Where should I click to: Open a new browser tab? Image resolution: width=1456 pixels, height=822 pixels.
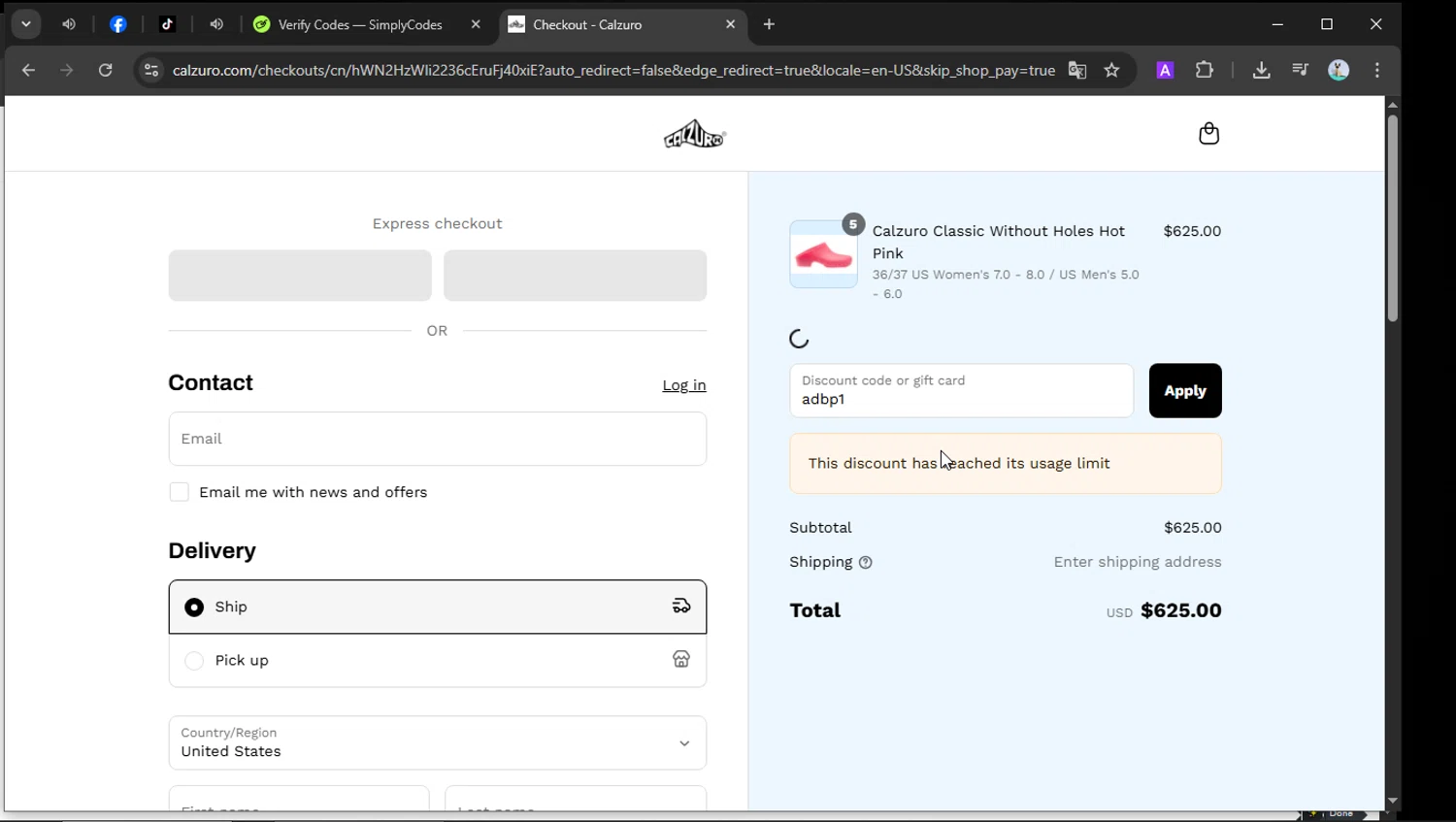tap(770, 24)
